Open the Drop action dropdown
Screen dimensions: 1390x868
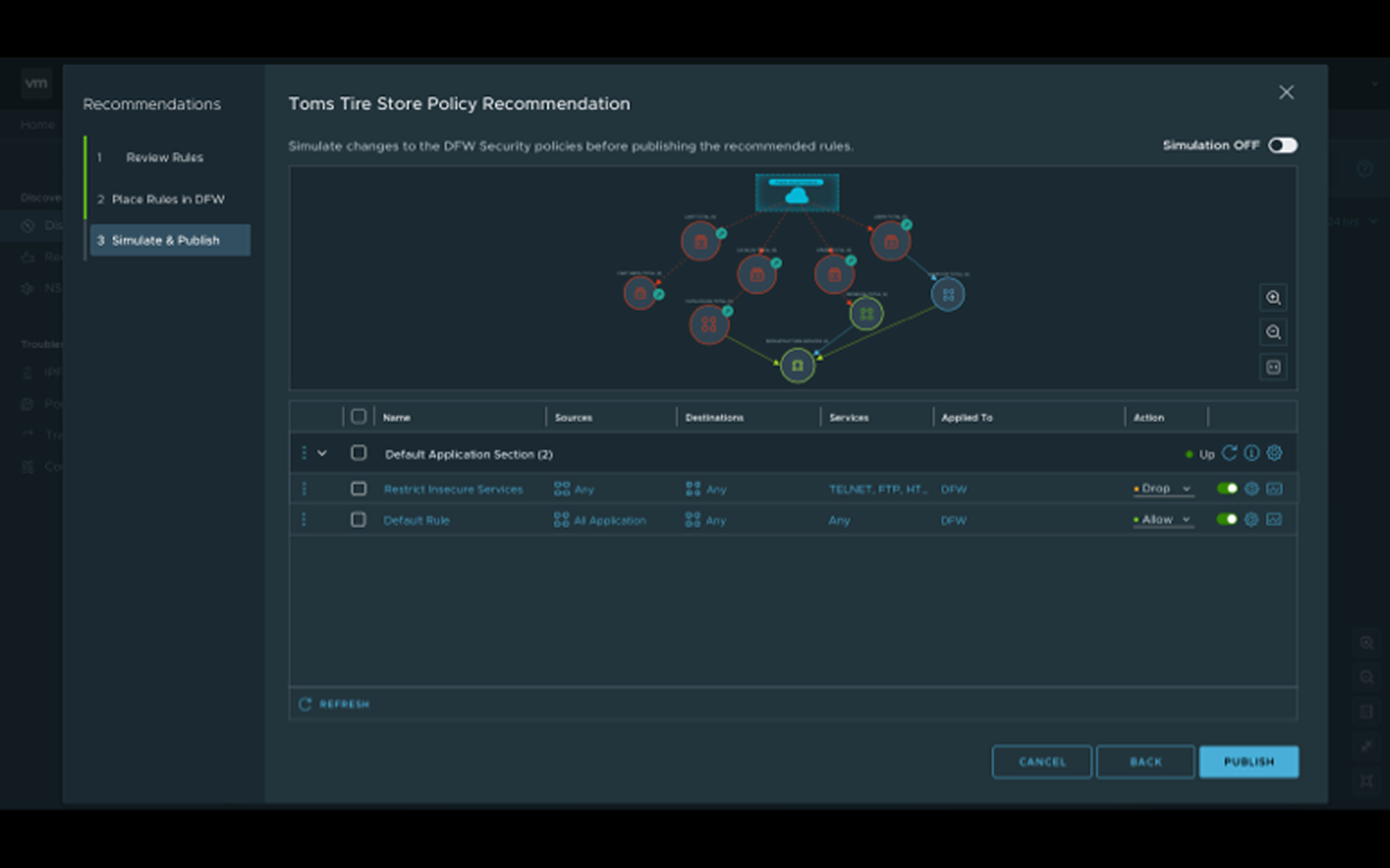tap(1163, 489)
